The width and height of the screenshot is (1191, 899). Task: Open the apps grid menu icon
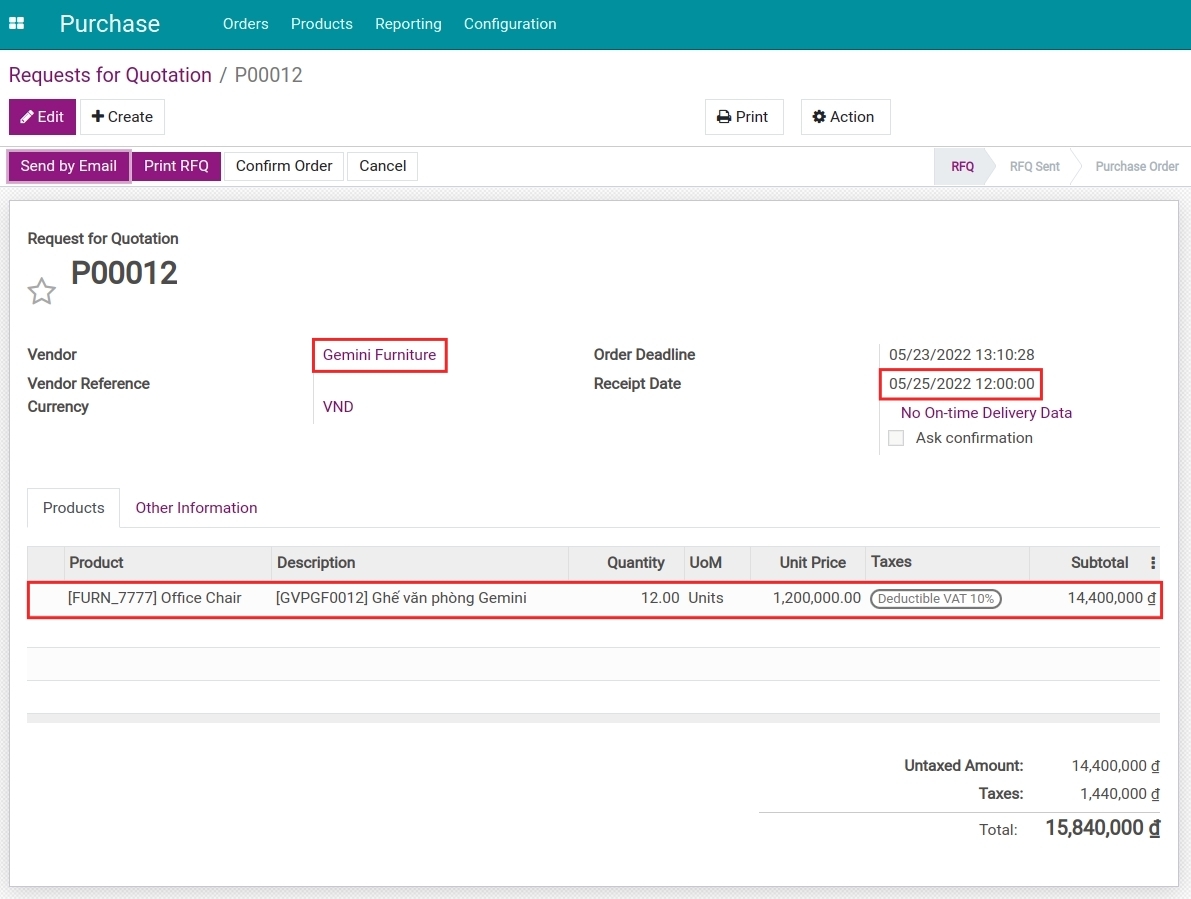[x=16, y=23]
